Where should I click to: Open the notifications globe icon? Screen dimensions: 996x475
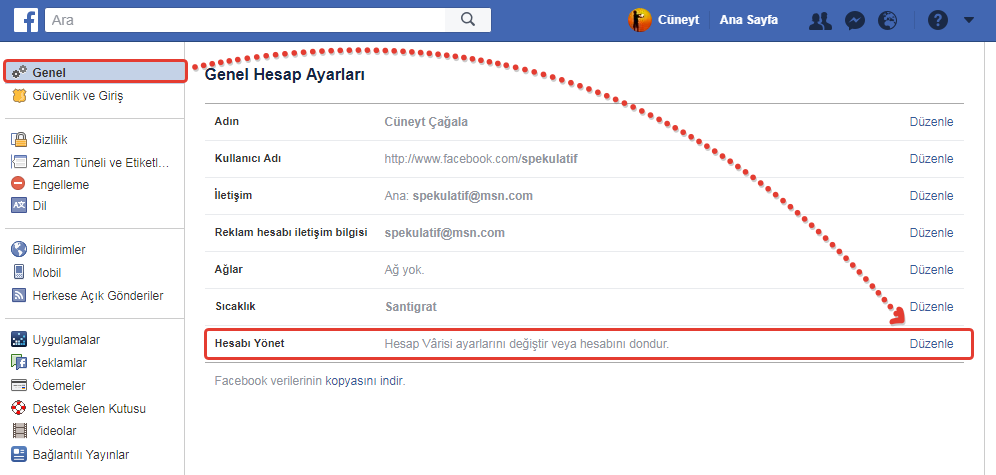[887, 20]
